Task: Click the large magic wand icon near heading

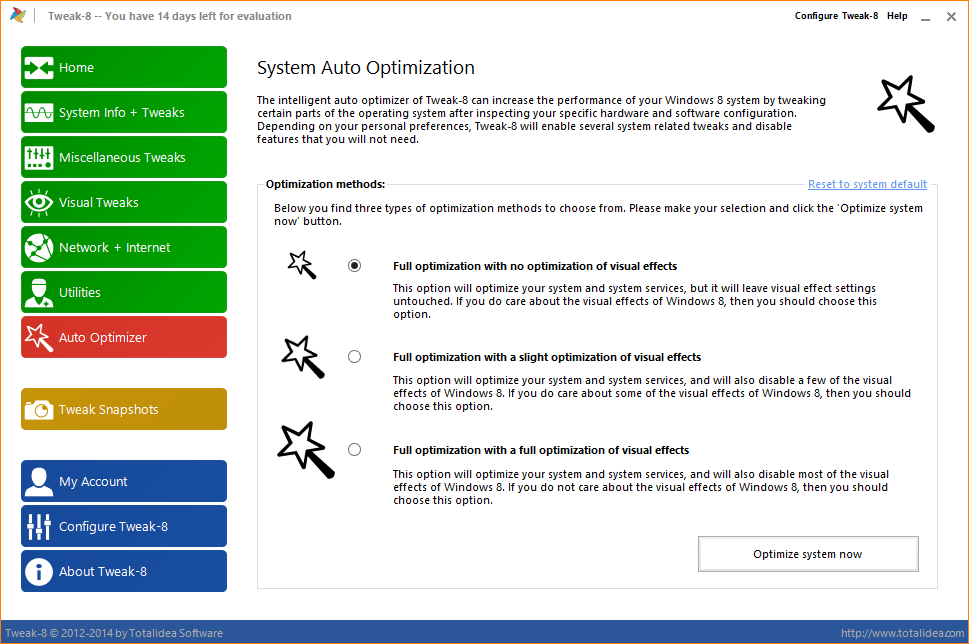Action: 905,104
